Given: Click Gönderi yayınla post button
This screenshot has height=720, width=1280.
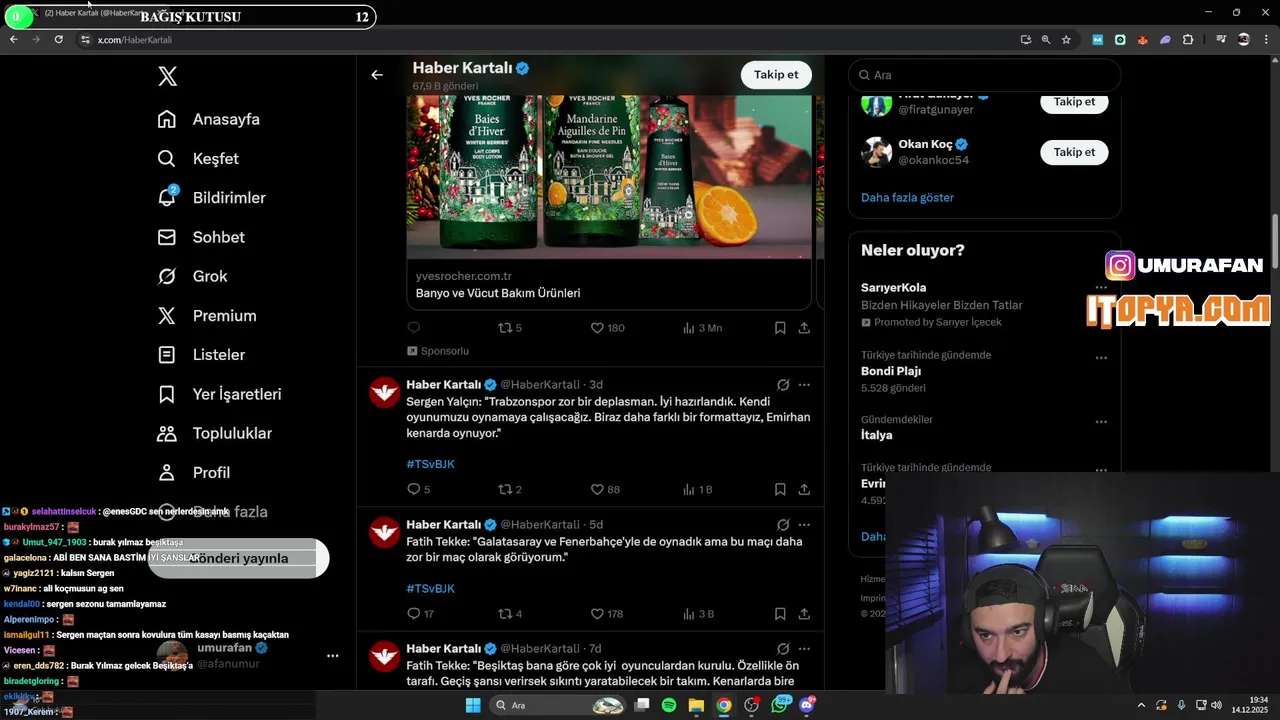Looking at the screenshot, I should pos(239,558).
